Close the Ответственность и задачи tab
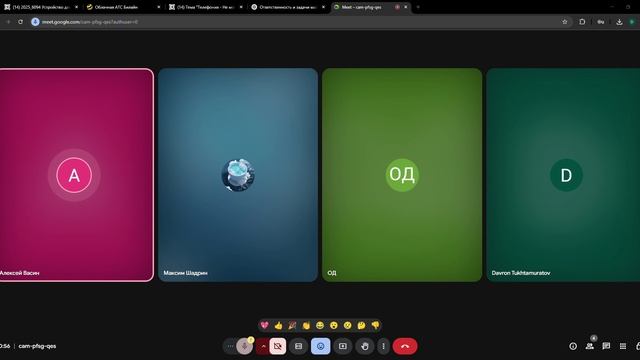The image size is (640, 360). (x=323, y=7)
